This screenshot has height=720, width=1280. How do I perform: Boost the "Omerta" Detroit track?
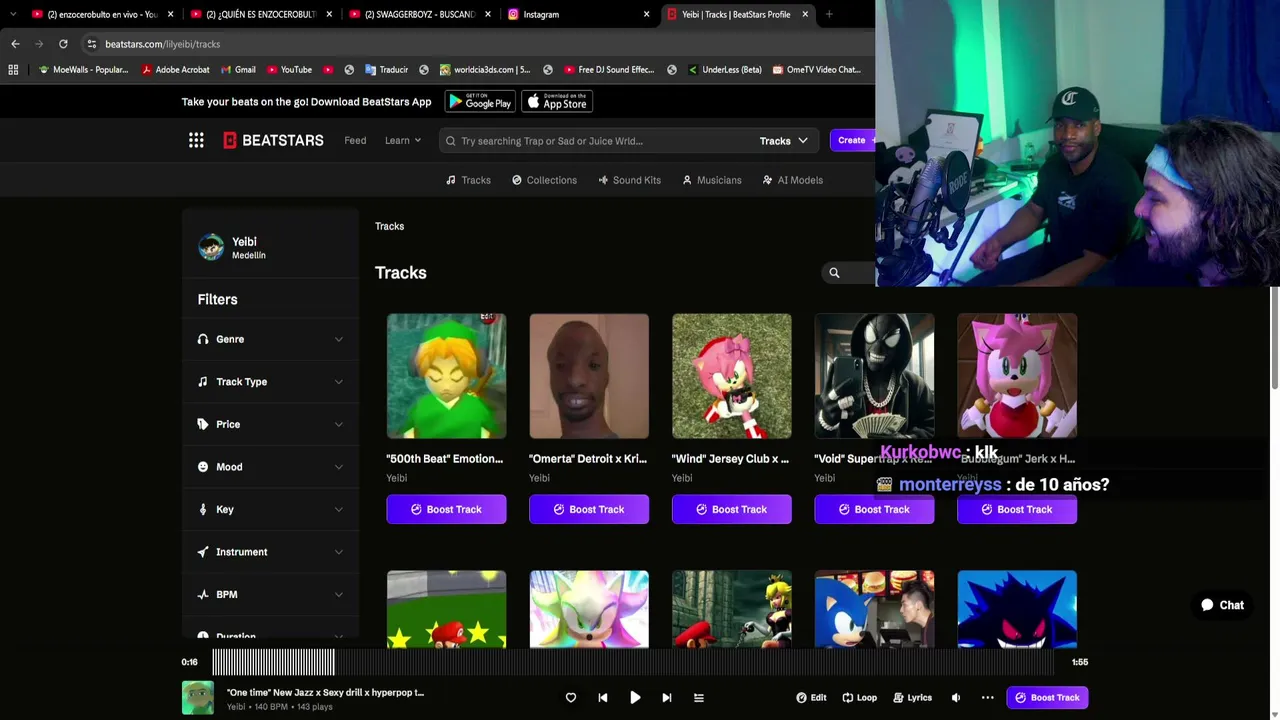pyautogui.click(x=589, y=510)
